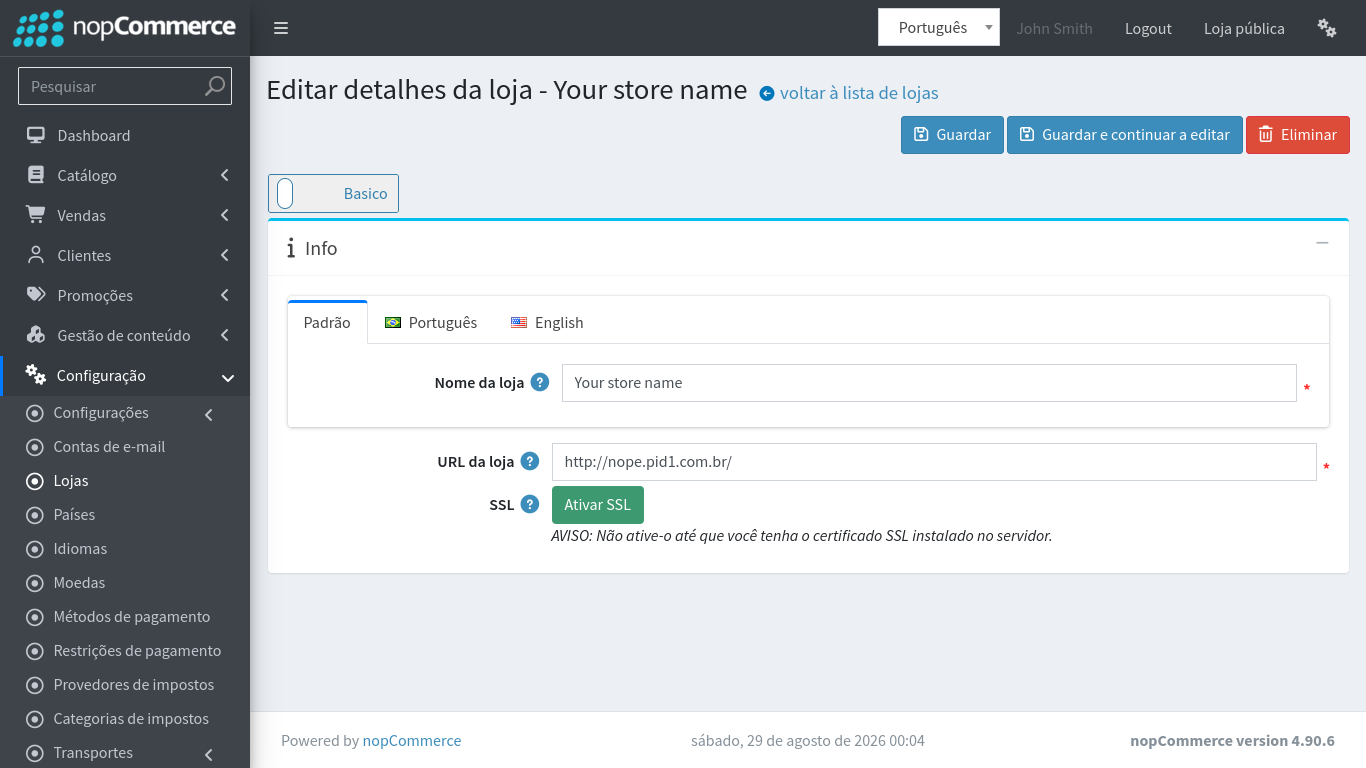Click the help icon beside SSL
The height and width of the screenshot is (768, 1366).
[530, 504]
